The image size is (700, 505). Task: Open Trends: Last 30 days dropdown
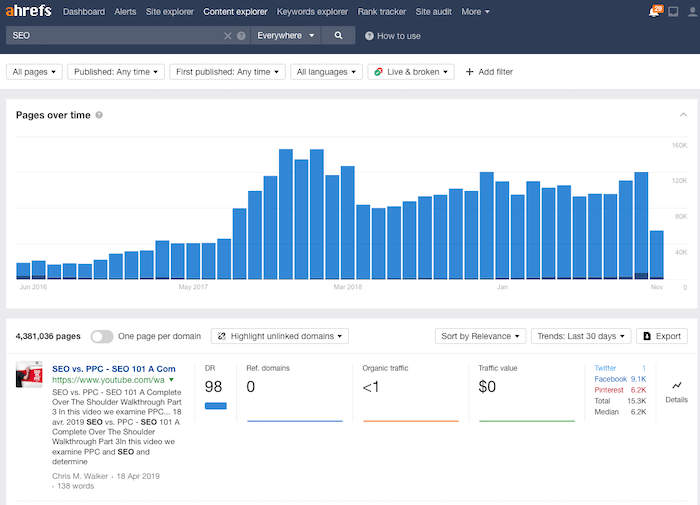(581, 336)
